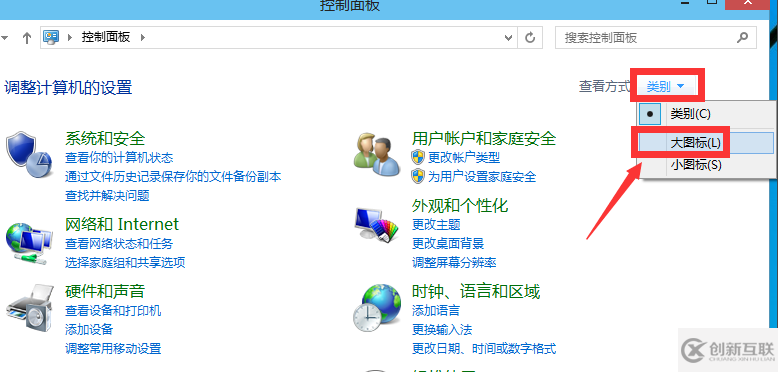Open 调整常用移动设置 link

point(113,348)
